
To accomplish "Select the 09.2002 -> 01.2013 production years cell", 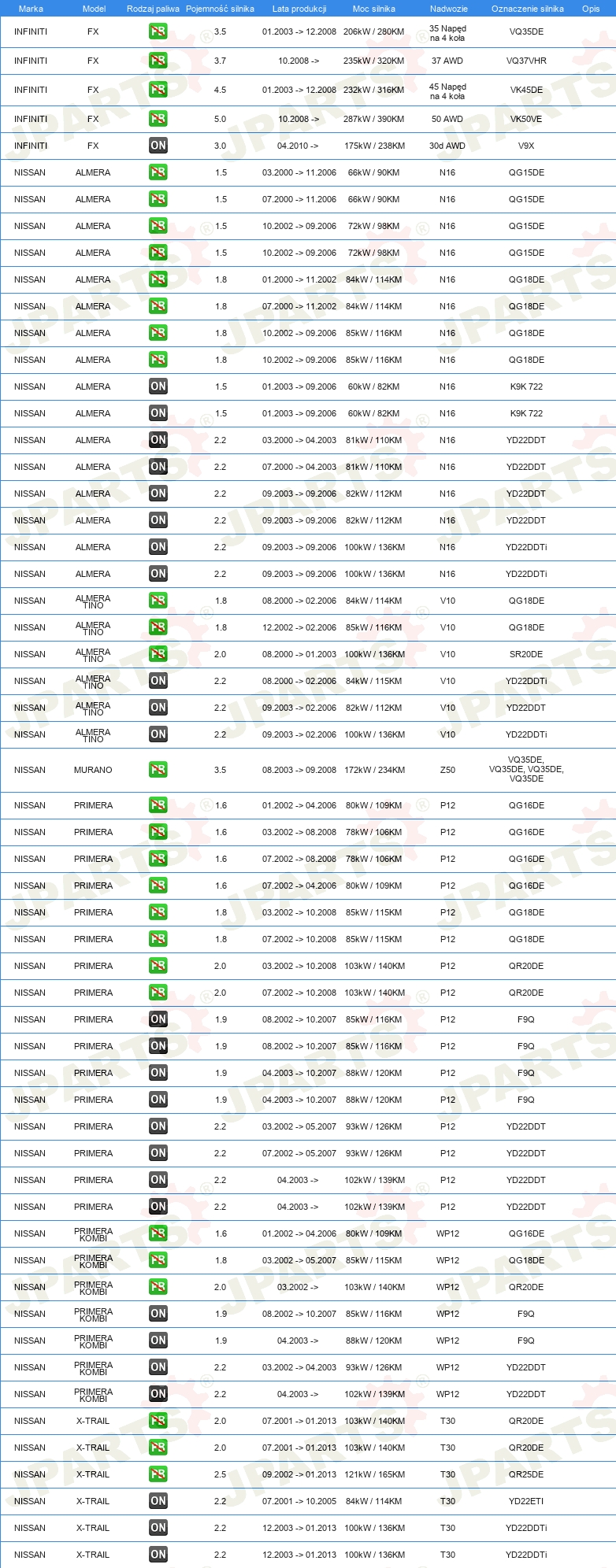I will point(299,1474).
